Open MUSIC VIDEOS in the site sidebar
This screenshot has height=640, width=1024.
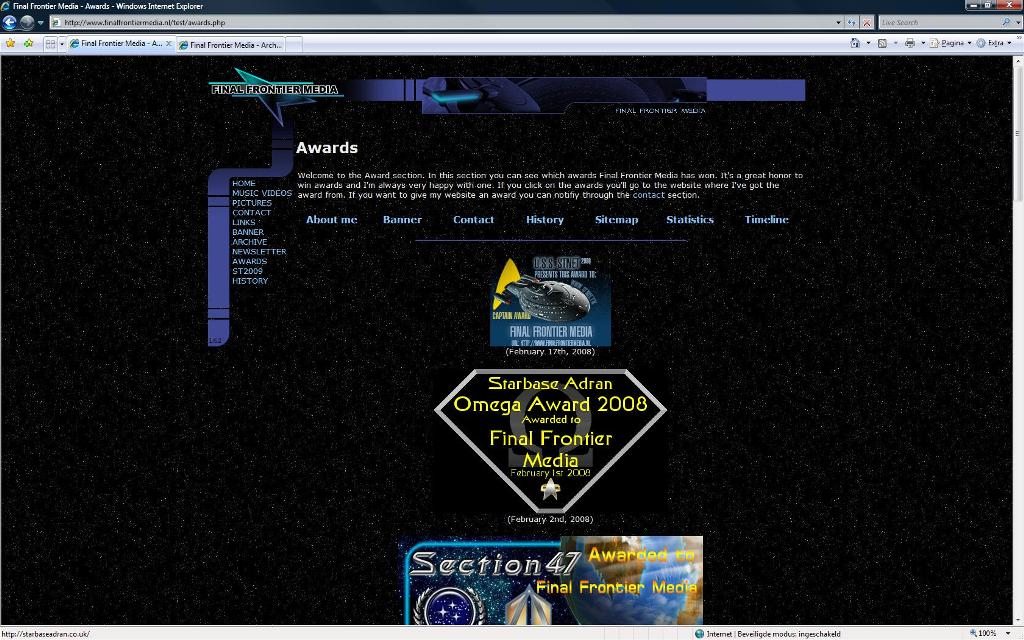(262, 193)
